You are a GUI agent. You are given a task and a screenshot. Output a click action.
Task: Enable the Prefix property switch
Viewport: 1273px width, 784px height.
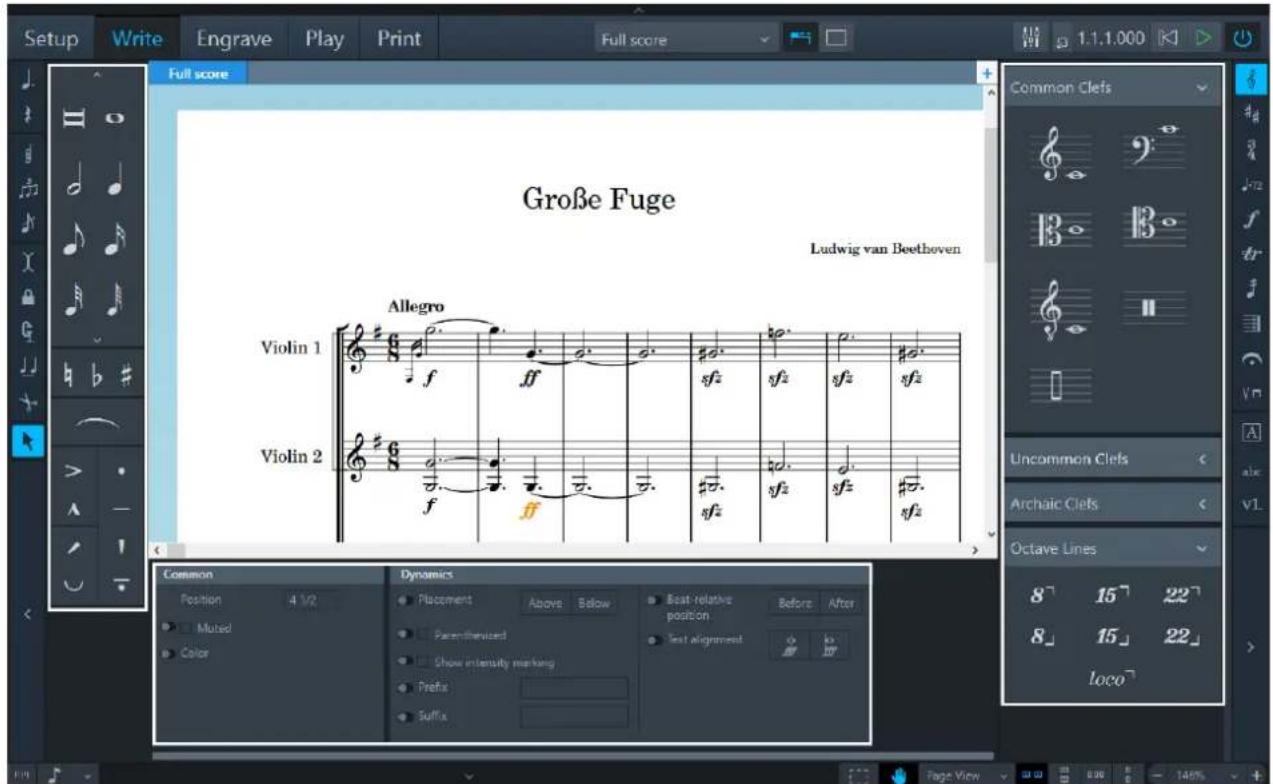tap(404, 688)
